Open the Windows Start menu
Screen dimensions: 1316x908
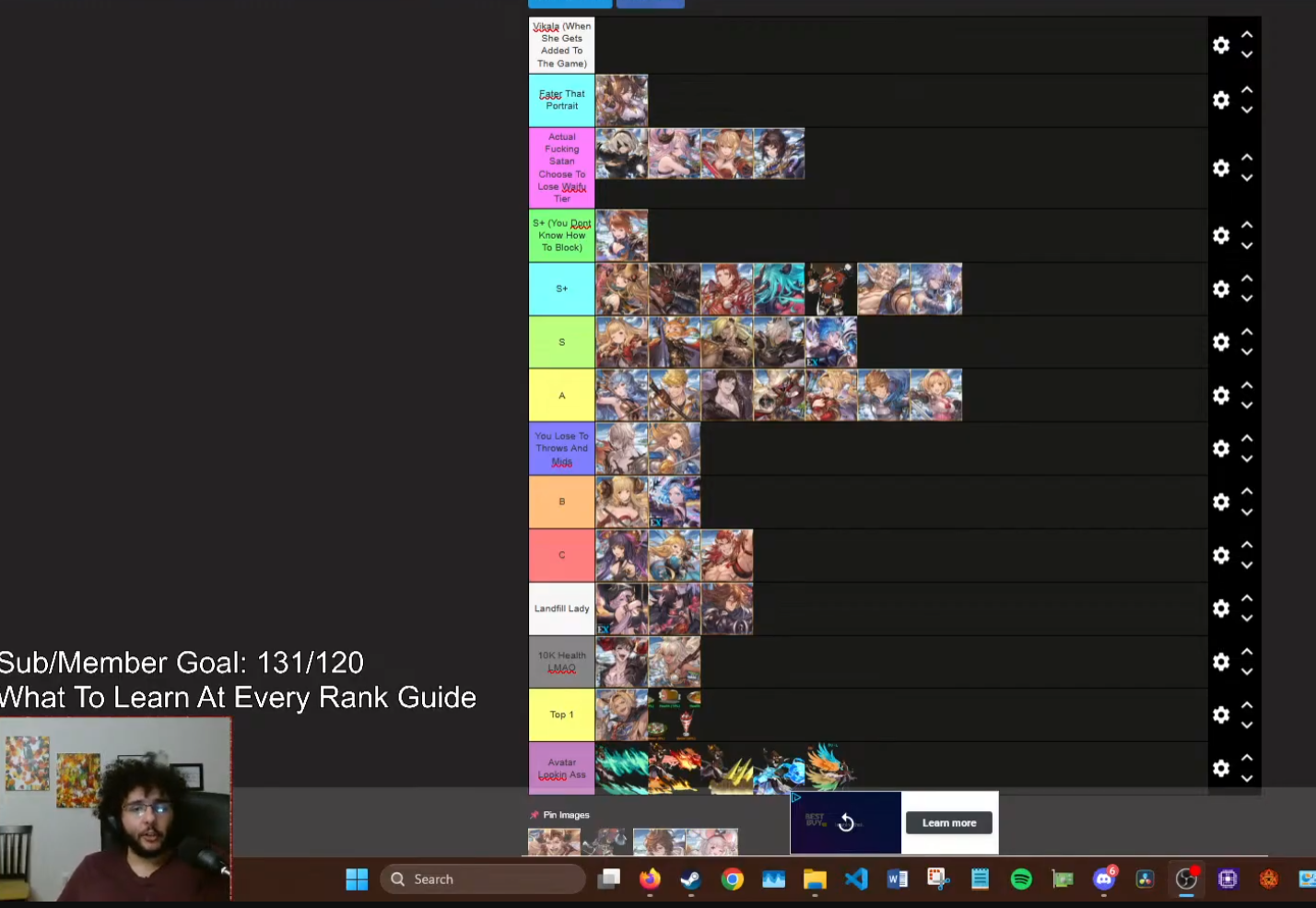pyautogui.click(x=357, y=879)
